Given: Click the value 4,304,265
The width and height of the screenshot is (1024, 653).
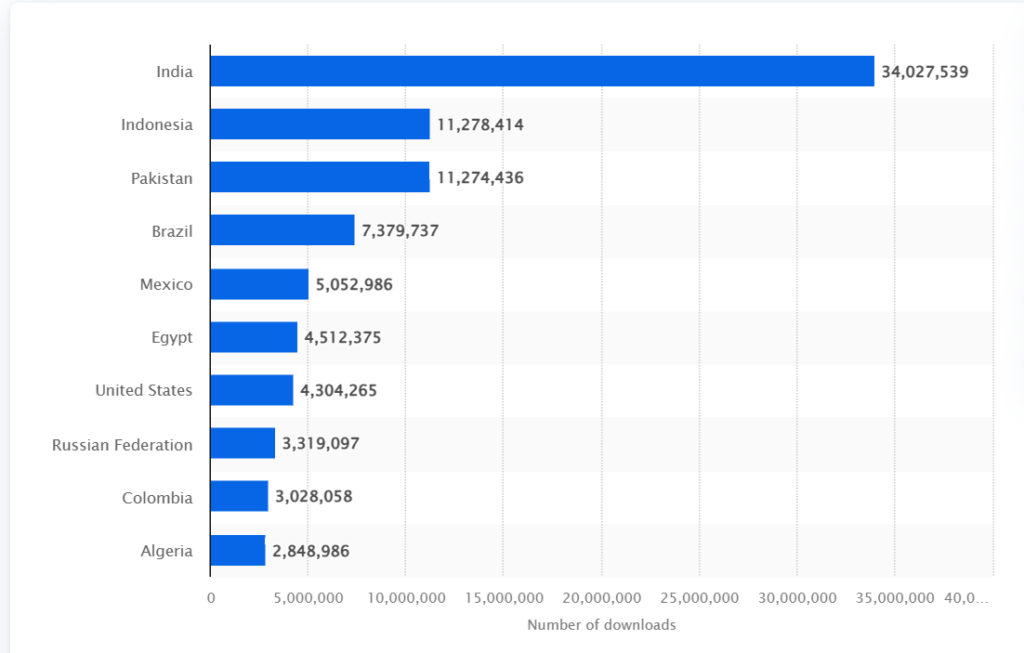Looking at the screenshot, I should [338, 390].
